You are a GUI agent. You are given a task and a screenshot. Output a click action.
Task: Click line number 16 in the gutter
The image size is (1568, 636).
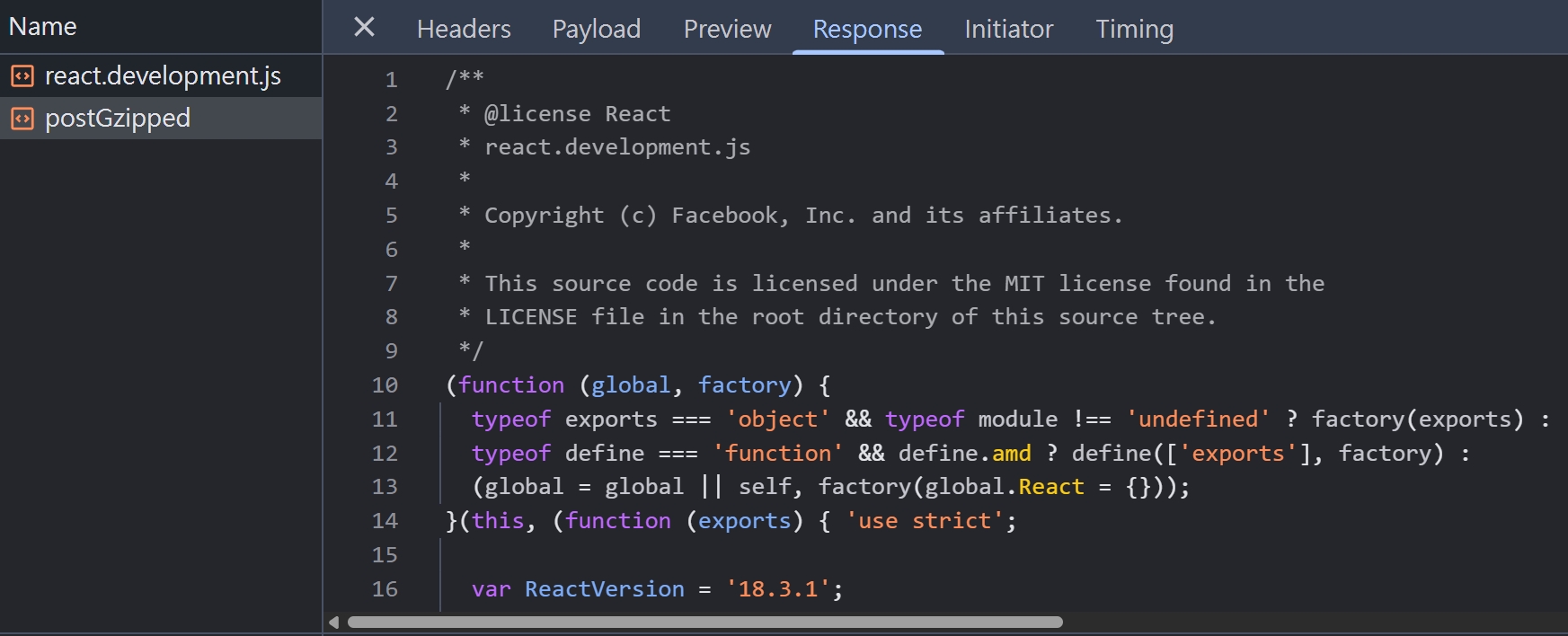[385, 589]
